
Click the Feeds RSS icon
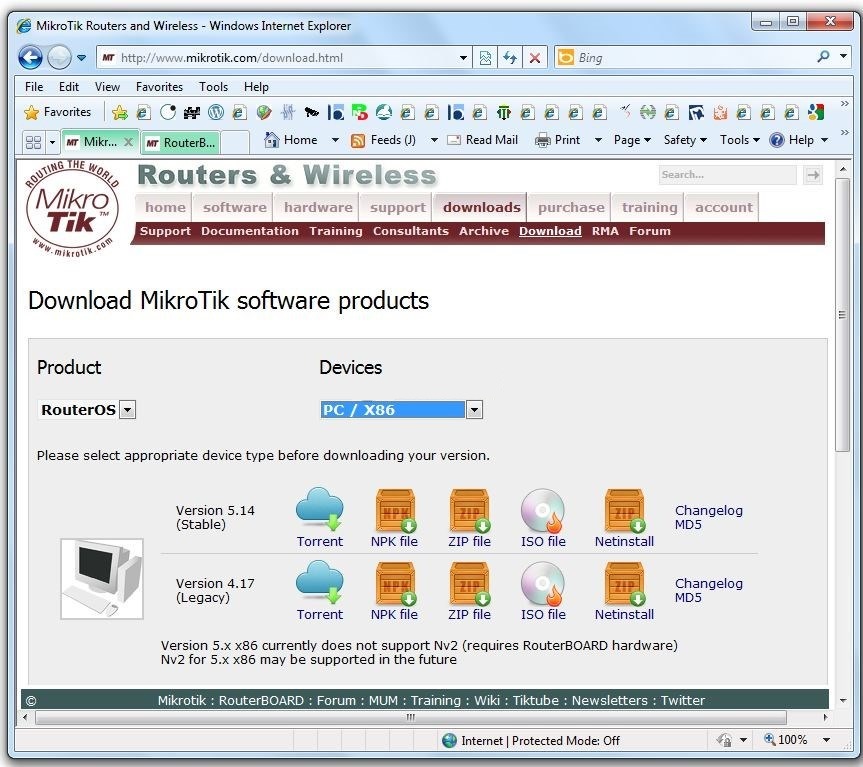coord(358,141)
